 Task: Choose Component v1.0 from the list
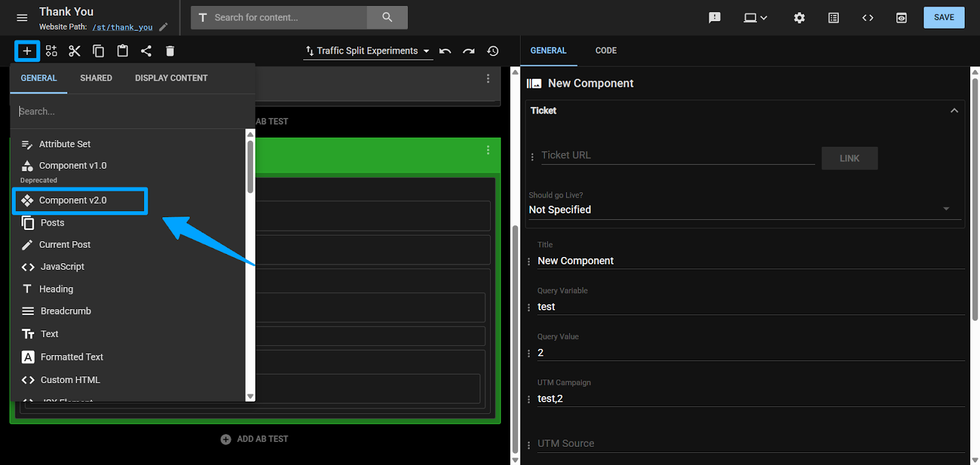[x=128, y=166]
